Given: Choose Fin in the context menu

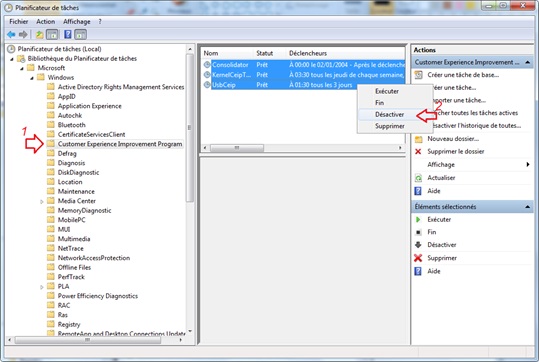Looking at the screenshot, I should click(x=395, y=102).
